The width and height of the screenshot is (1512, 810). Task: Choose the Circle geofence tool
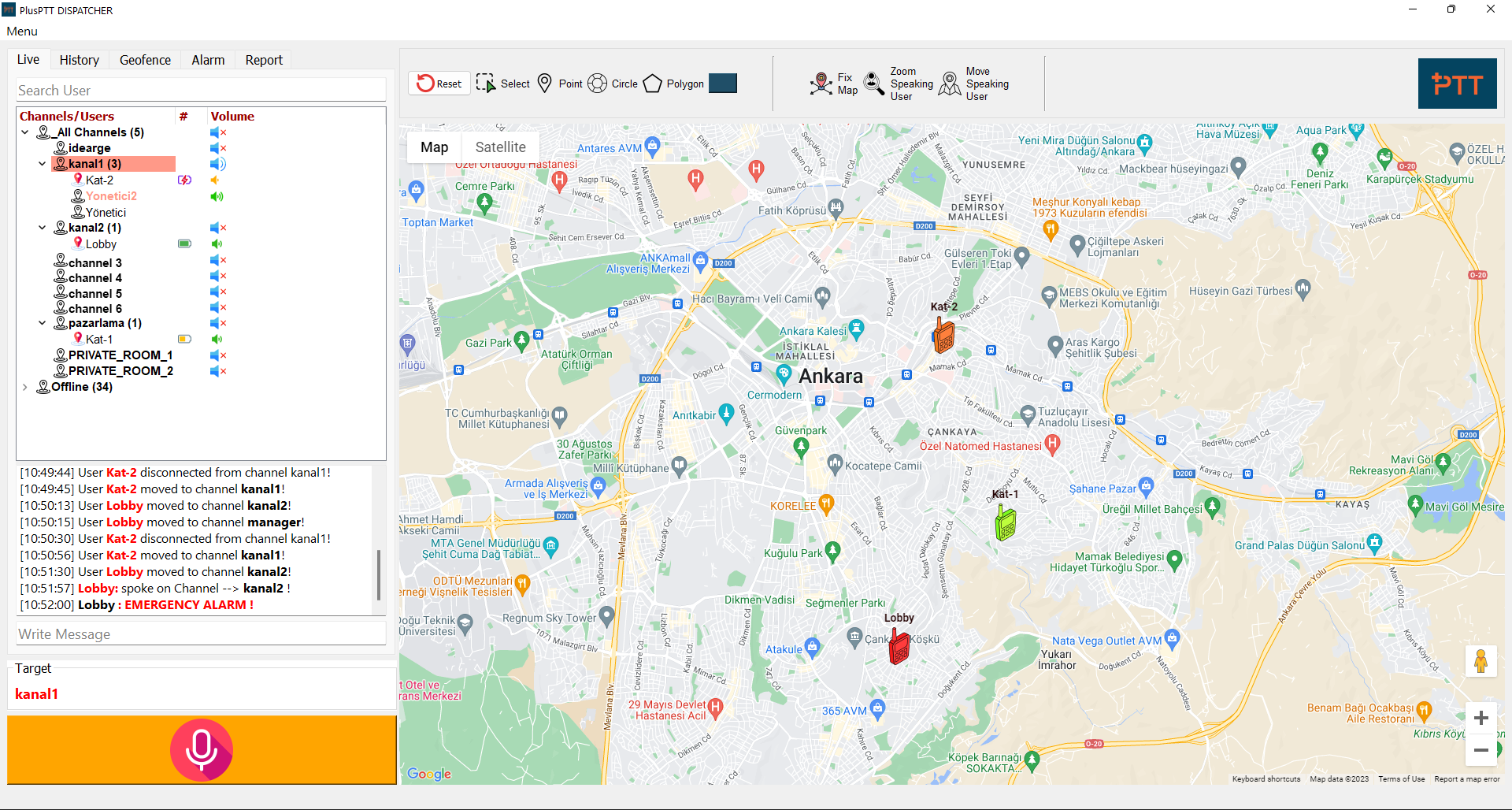point(613,84)
